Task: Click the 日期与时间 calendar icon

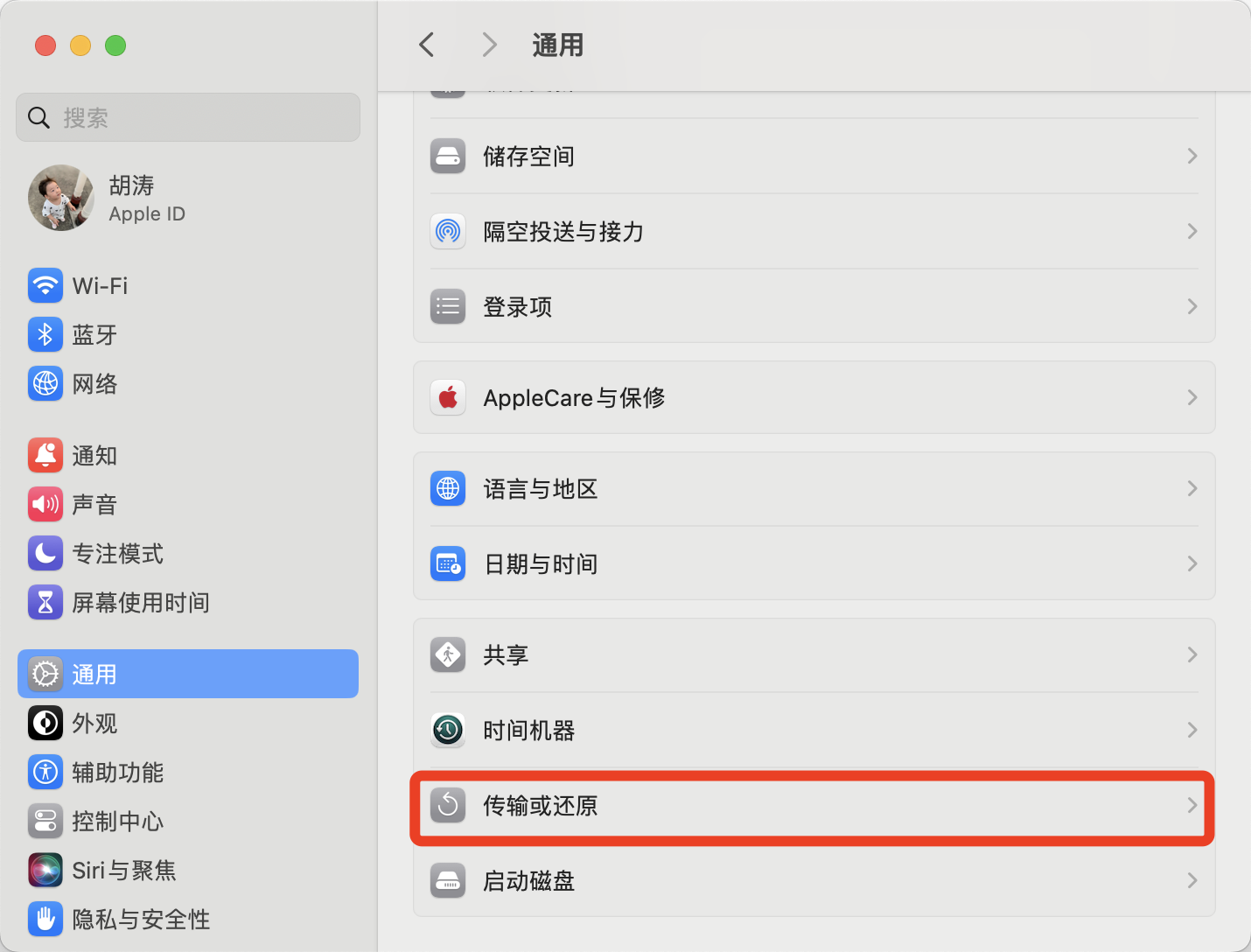Action: coord(448,563)
